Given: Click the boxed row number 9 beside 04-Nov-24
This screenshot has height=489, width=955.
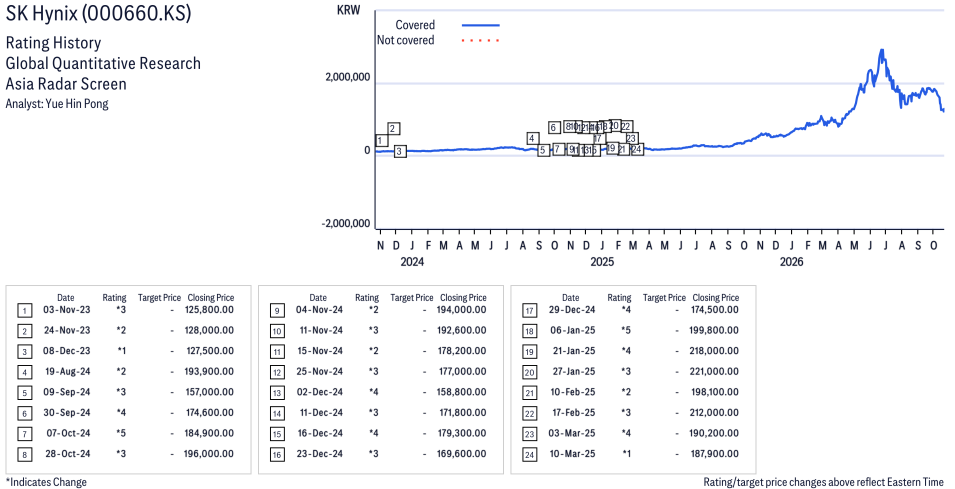Looking at the screenshot, I should click(277, 311).
